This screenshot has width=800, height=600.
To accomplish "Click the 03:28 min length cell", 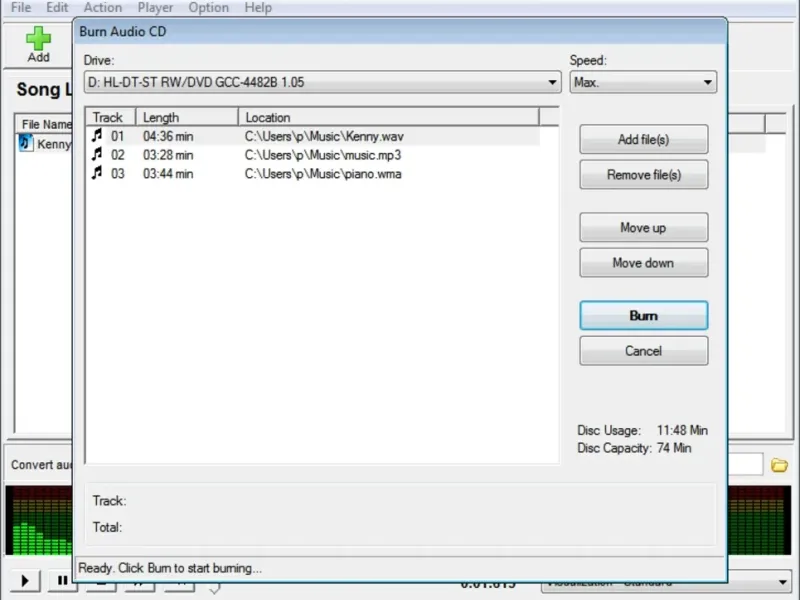I will click(x=168, y=155).
